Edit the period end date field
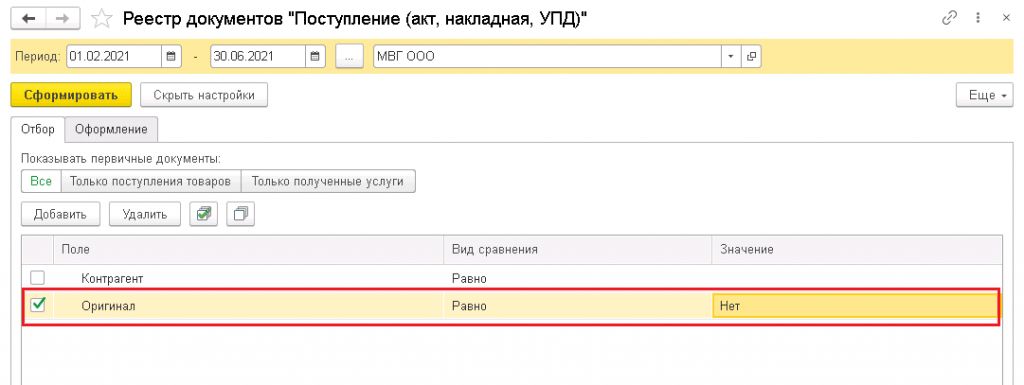 259,56
